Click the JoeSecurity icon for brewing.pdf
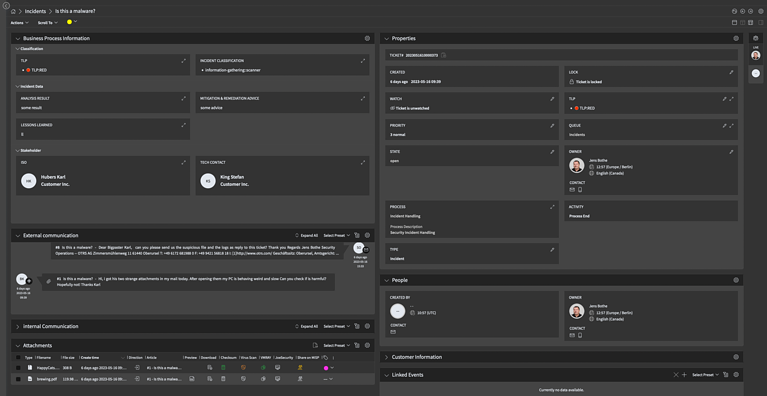 pos(278,379)
